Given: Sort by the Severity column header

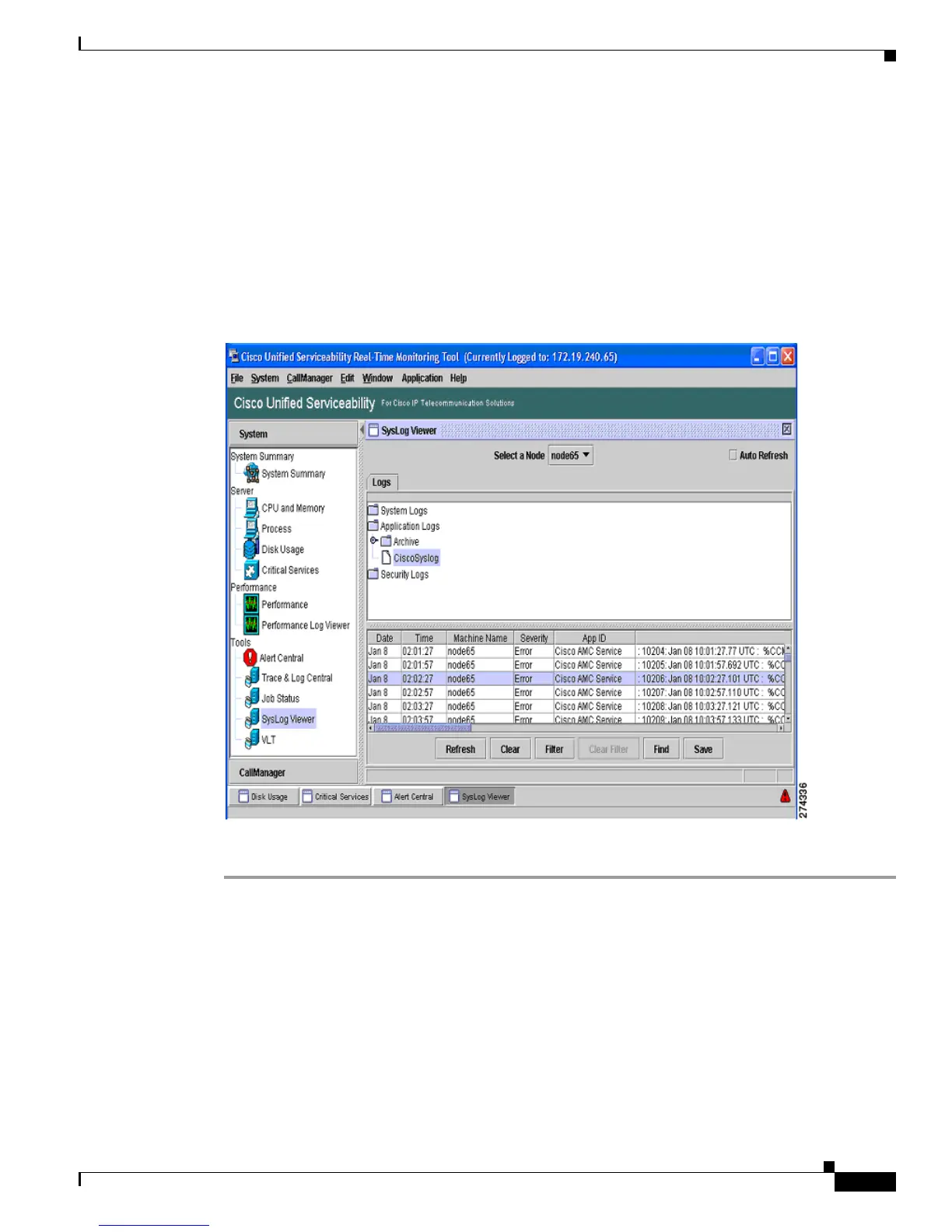Looking at the screenshot, I should [x=534, y=638].
